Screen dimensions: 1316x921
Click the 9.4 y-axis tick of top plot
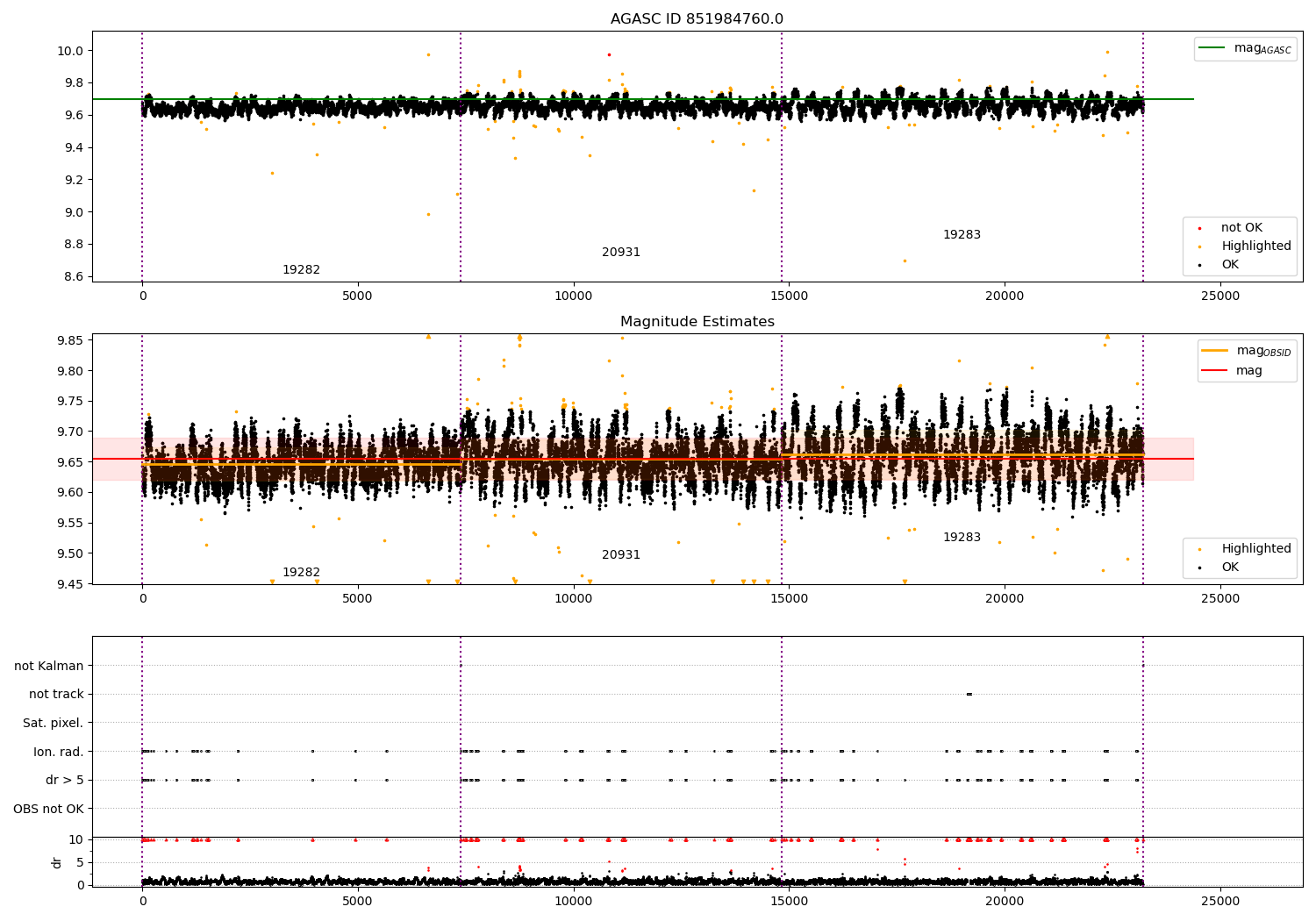click(x=73, y=147)
